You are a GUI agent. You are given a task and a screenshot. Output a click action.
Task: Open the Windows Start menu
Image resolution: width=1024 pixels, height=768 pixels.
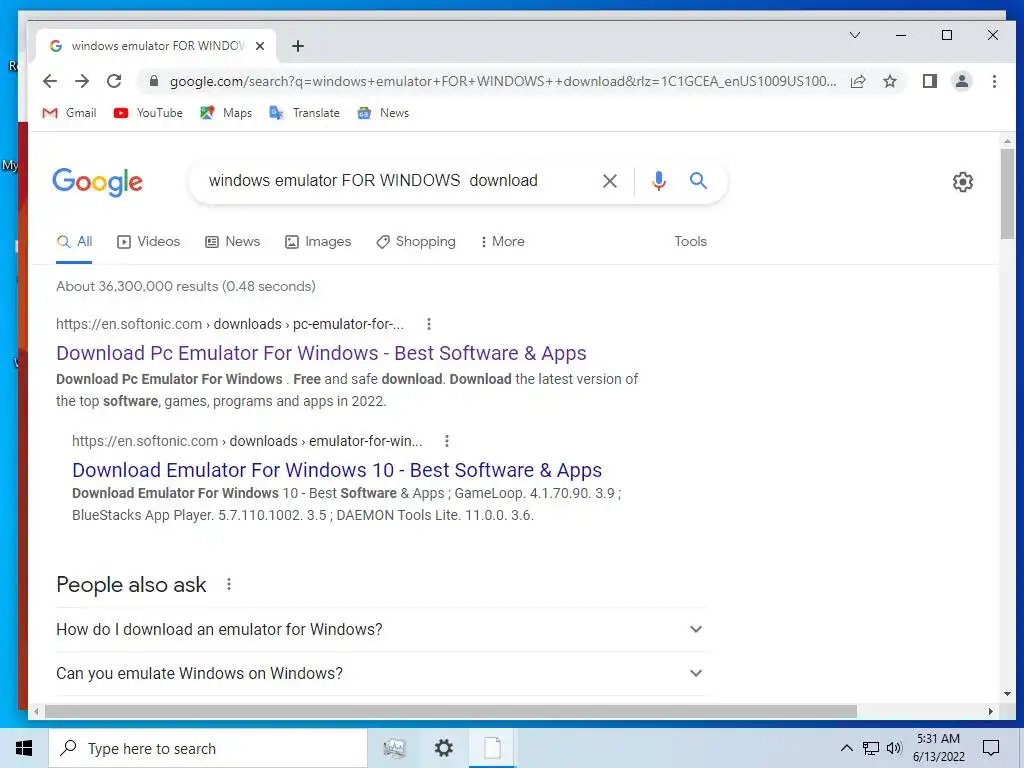click(24, 748)
